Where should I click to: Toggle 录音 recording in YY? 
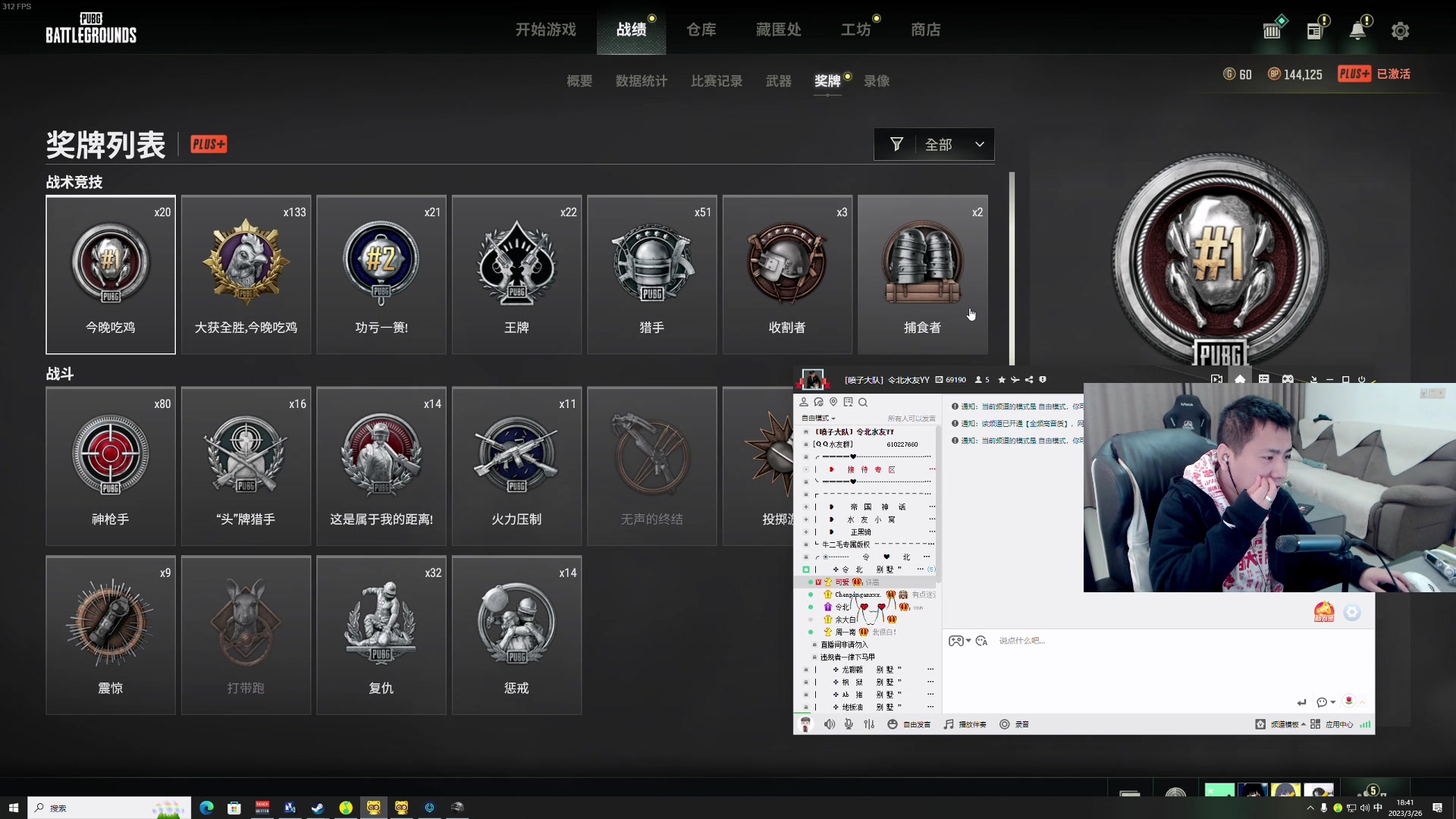[x=1014, y=724]
